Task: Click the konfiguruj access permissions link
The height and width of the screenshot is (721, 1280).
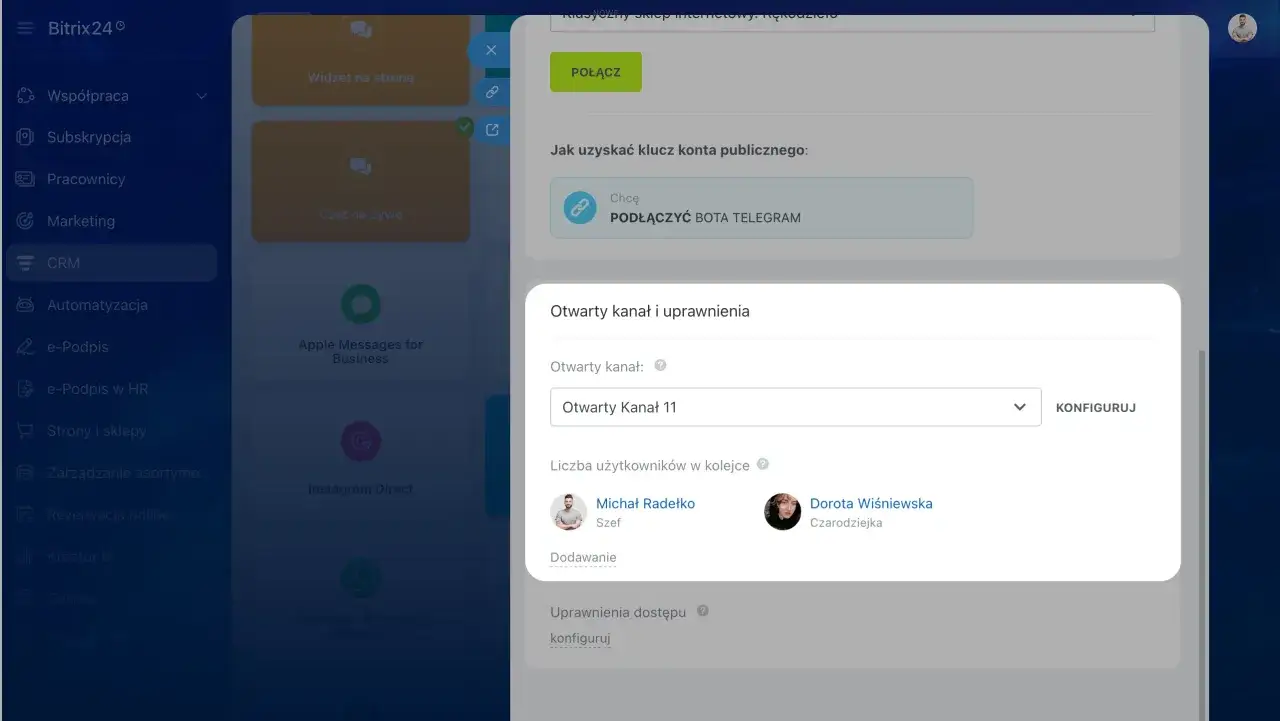Action: 580,638
